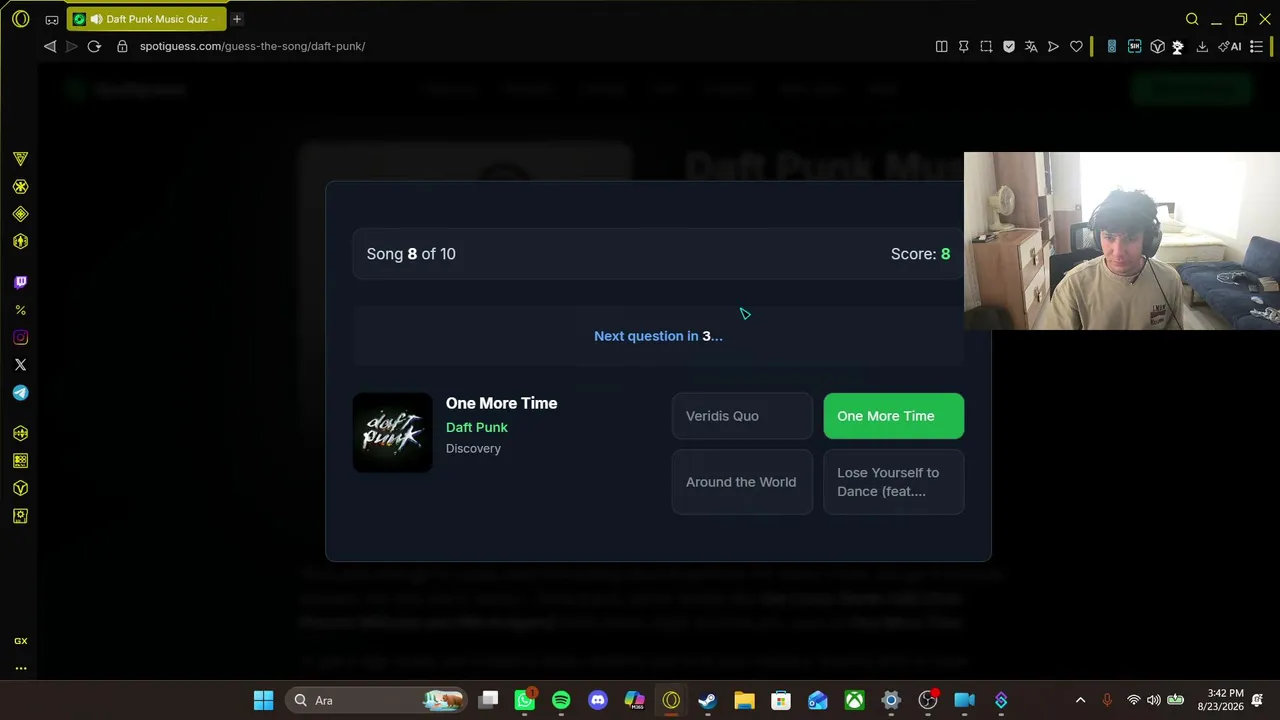
Task: Open sidebar three-dots setup menu
Action: [x=20, y=668]
